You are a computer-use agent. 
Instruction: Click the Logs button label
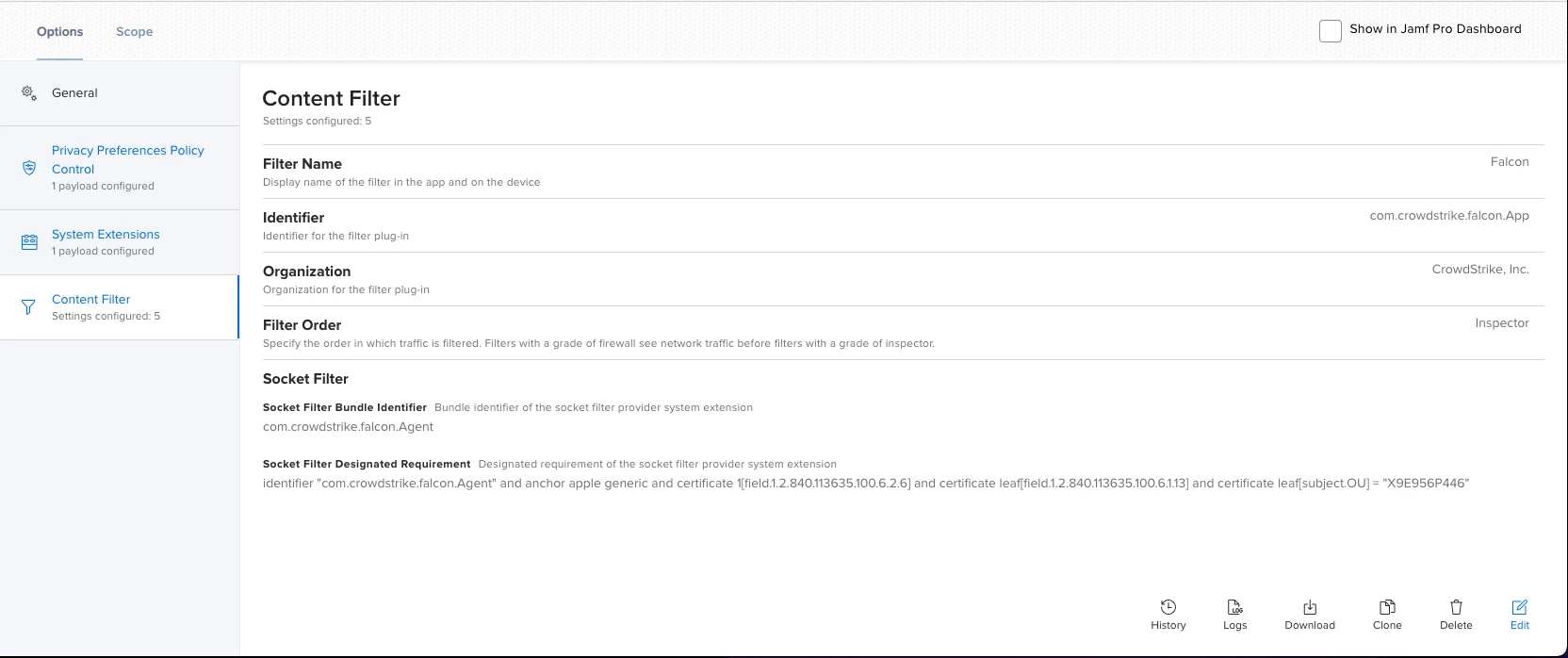[x=1235, y=625]
